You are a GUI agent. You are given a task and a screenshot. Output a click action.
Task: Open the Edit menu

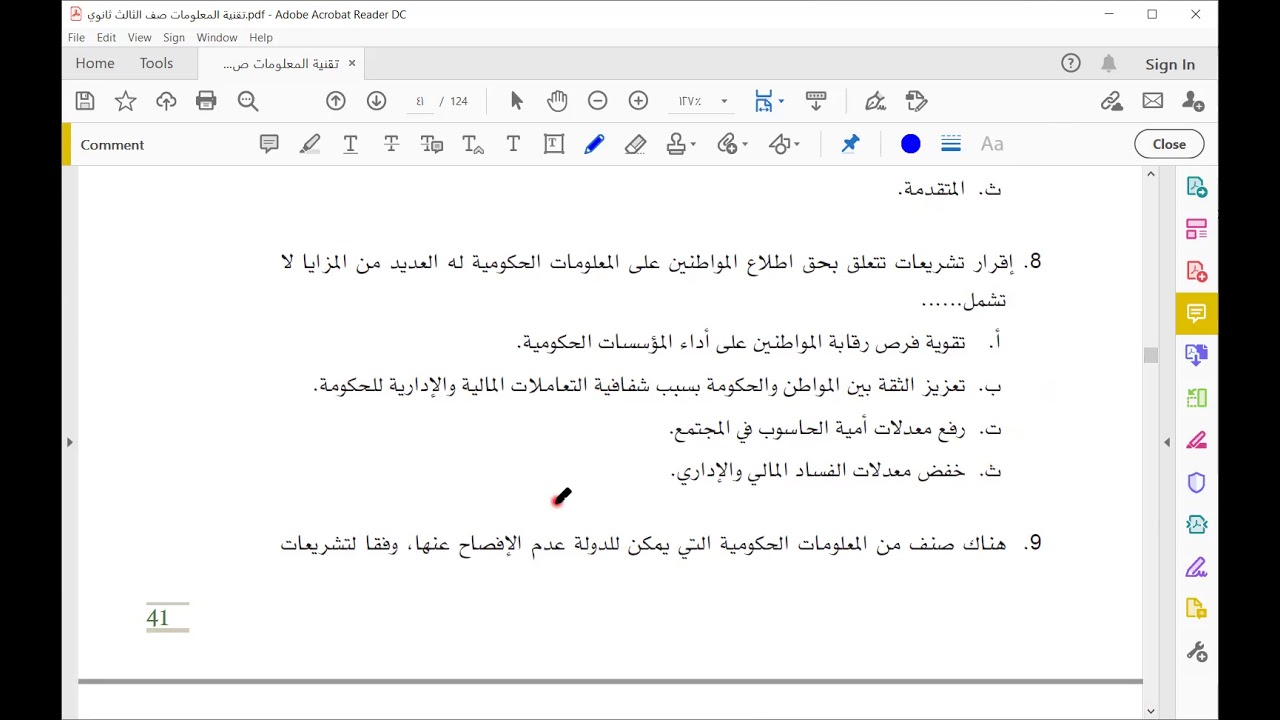tap(106, 37)
